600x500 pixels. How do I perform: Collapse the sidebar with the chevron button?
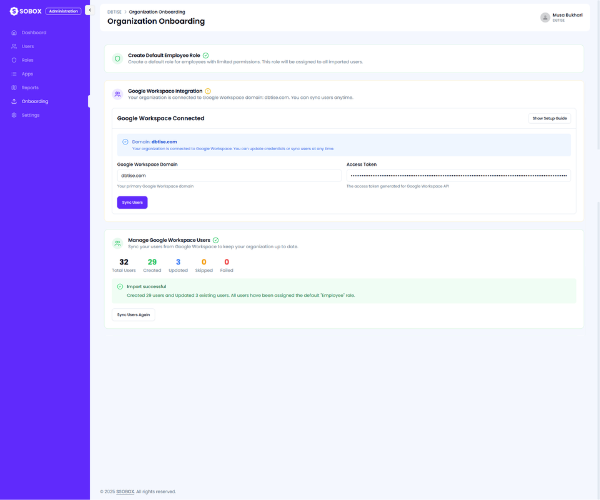pyautogui.click(x=89, y=10)
